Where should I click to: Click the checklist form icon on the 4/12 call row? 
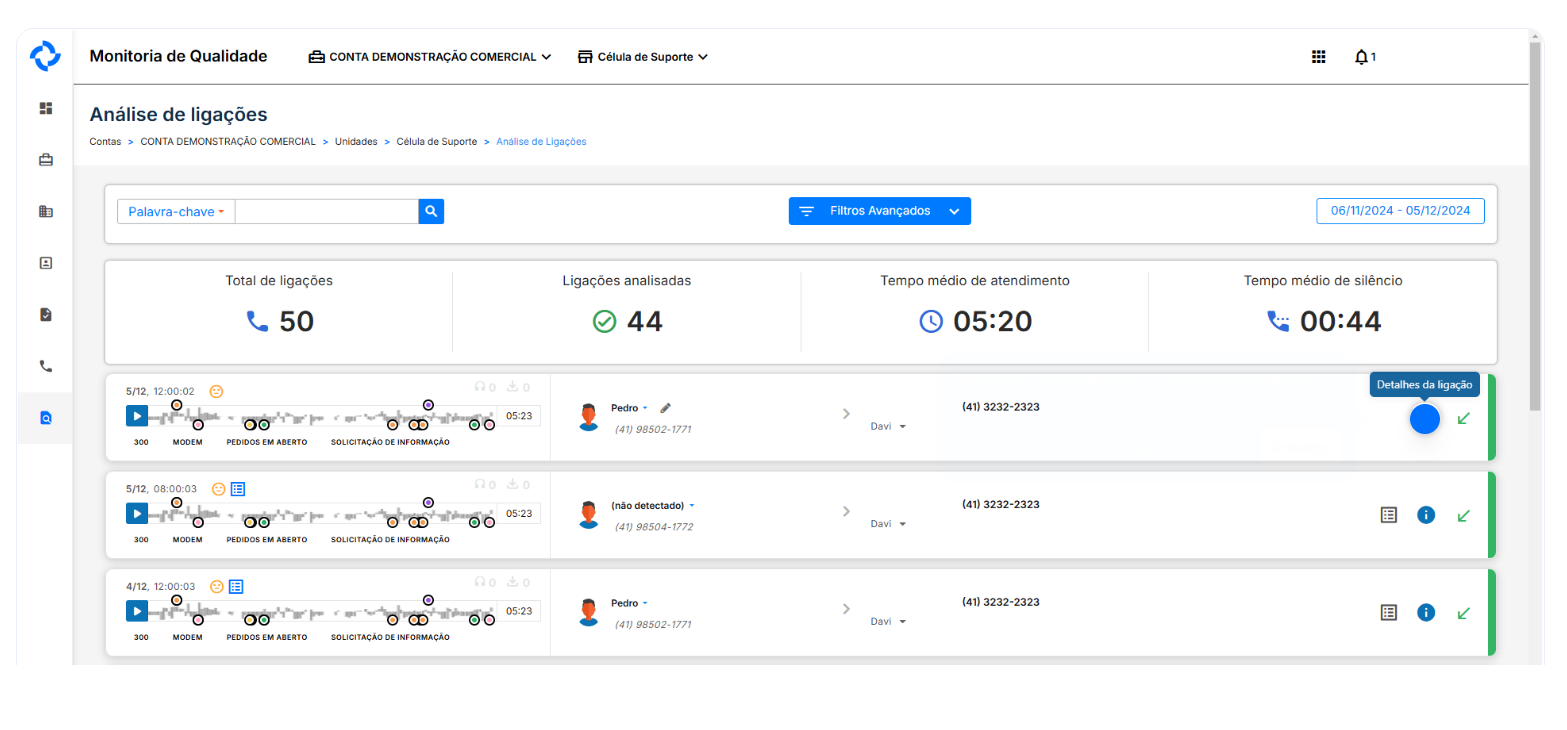point(1388,612)
